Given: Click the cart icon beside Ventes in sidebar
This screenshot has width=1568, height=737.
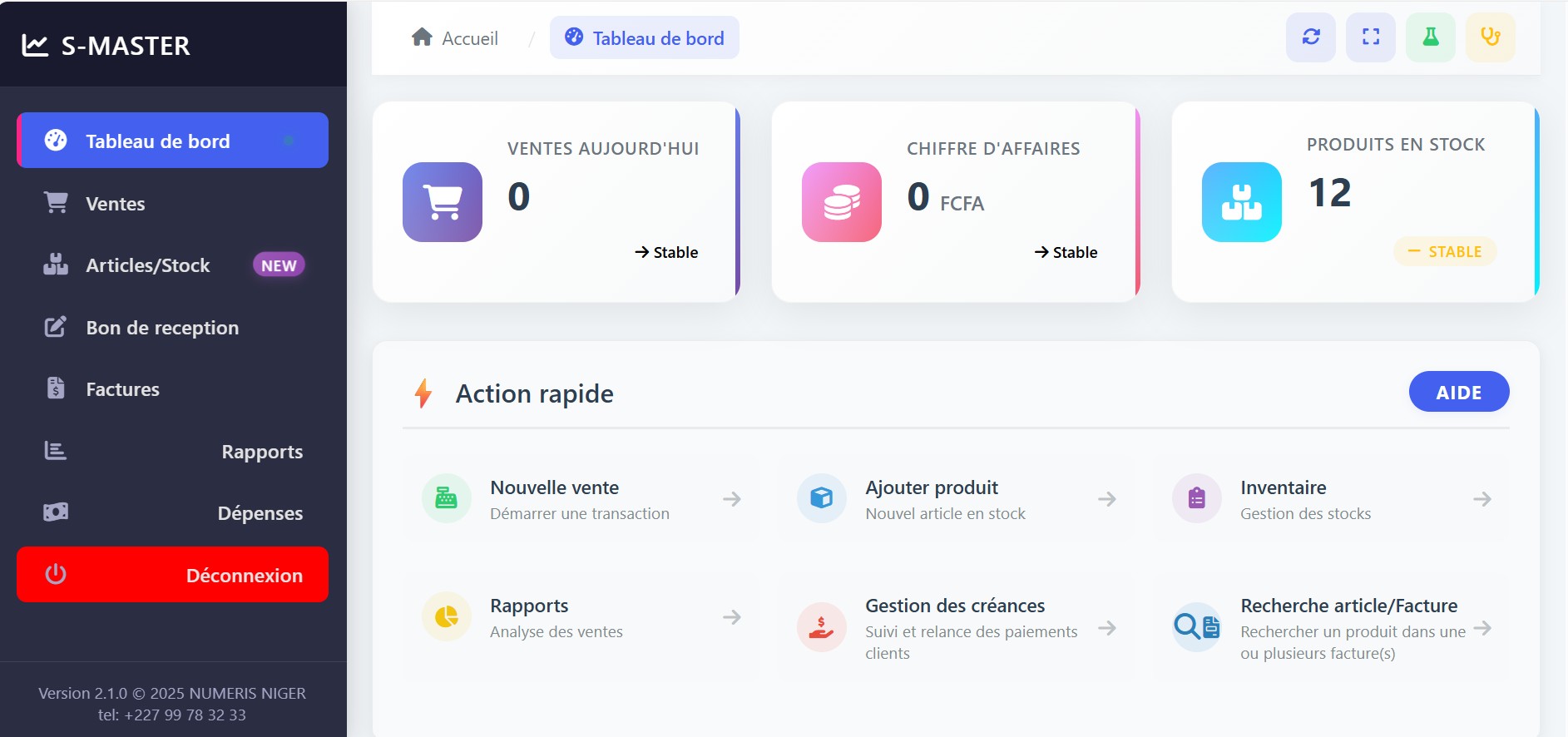Looking at the screenshot, I should point(56,203).
